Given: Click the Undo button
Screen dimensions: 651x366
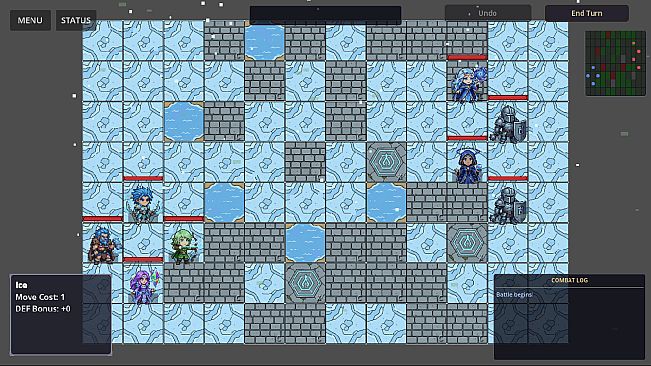Looking at the screenshot, I should (x=488, y=13).
